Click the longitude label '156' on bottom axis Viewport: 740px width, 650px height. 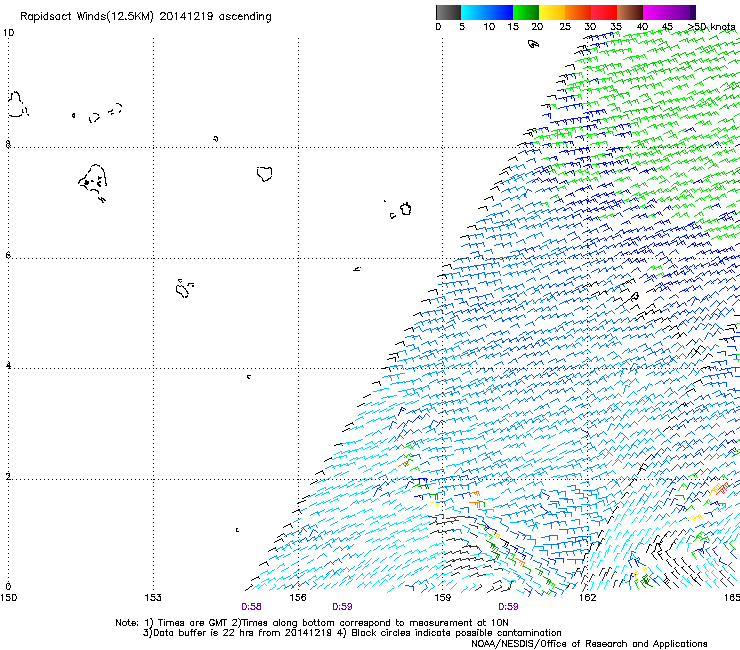298,598
